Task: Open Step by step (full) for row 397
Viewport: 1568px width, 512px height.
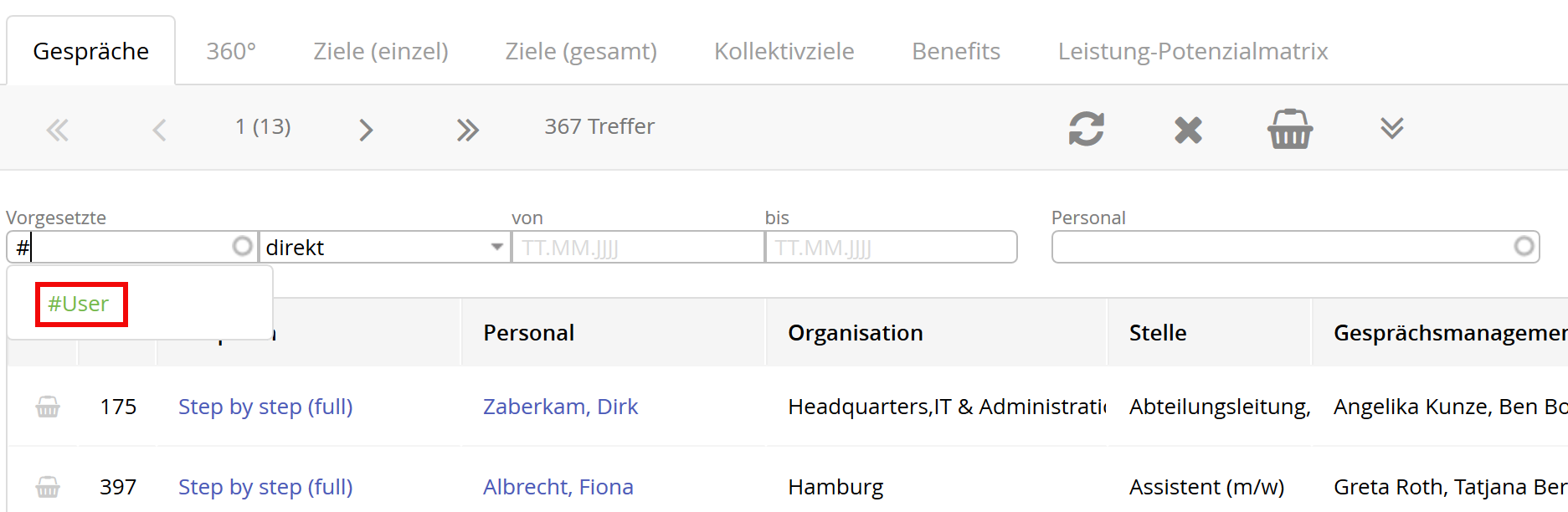Action: tap(265, 487)
